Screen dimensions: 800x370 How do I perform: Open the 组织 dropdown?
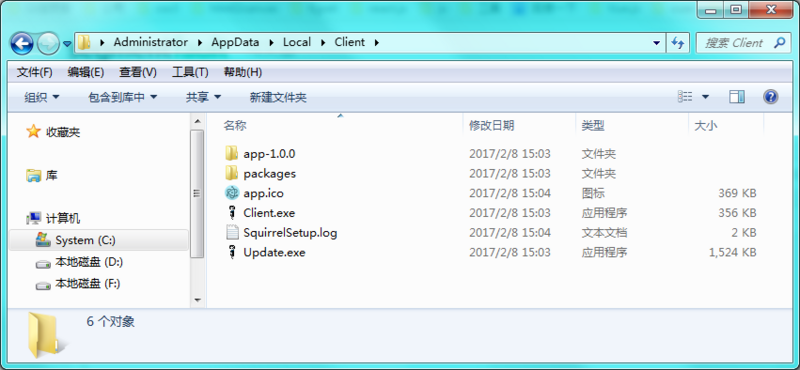[x=42, y=97]
